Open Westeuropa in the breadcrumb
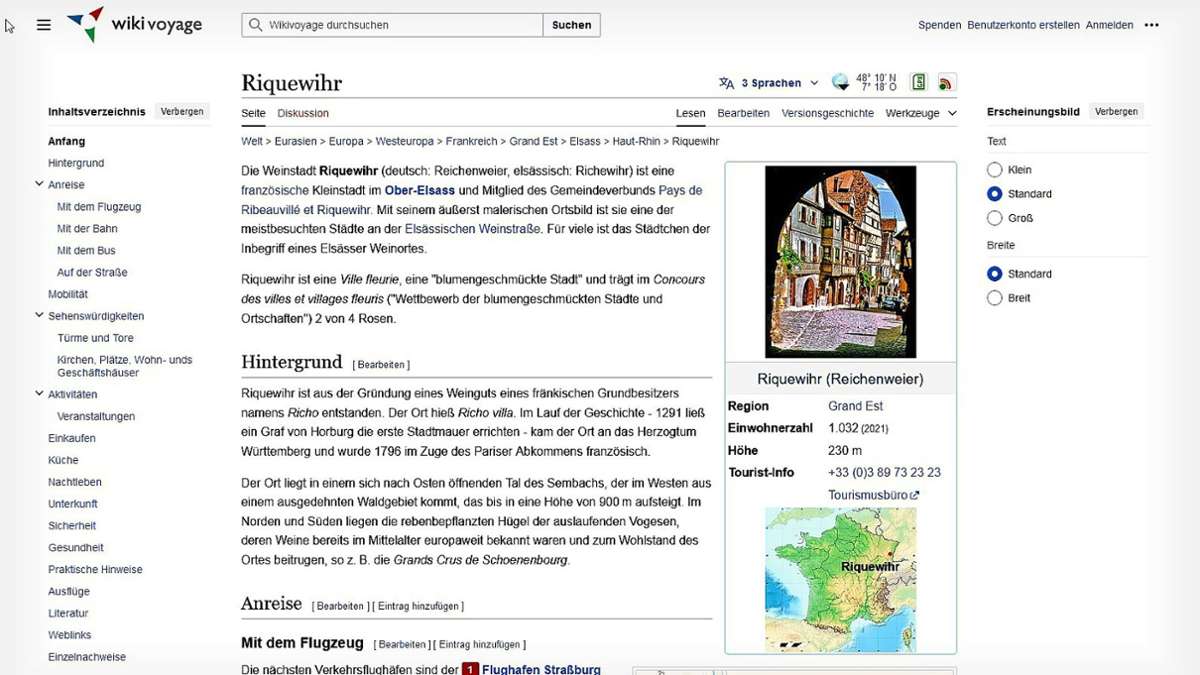 pos(404,142)
